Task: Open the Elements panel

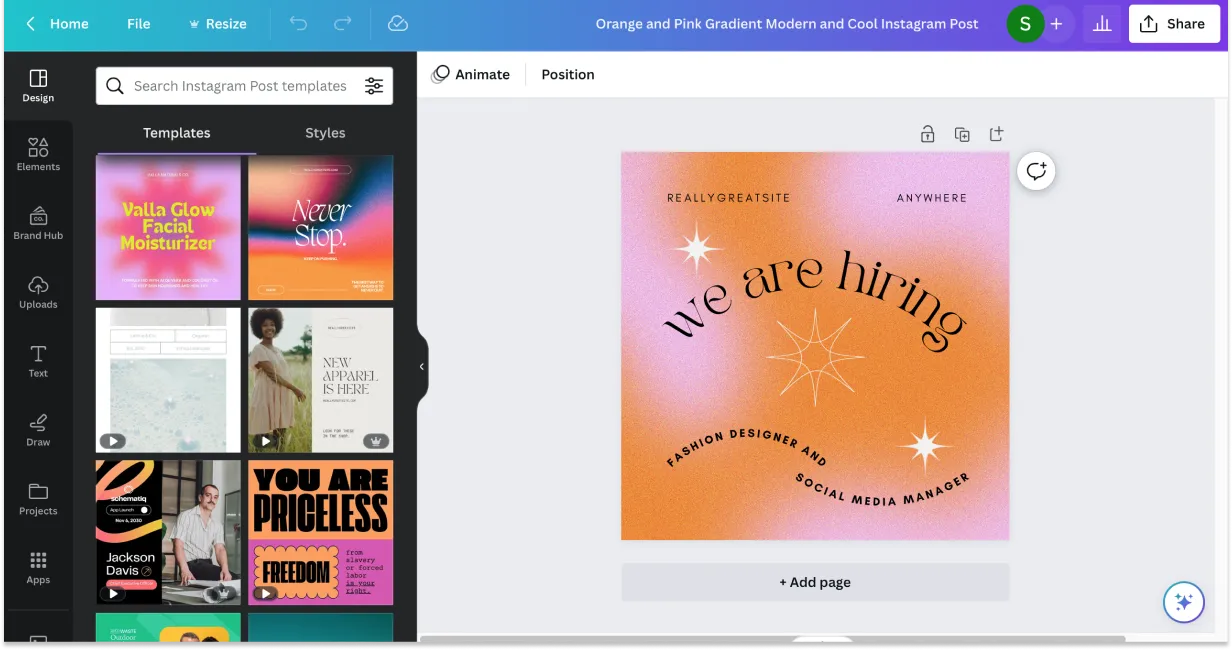Action: [x=38, y=154]
